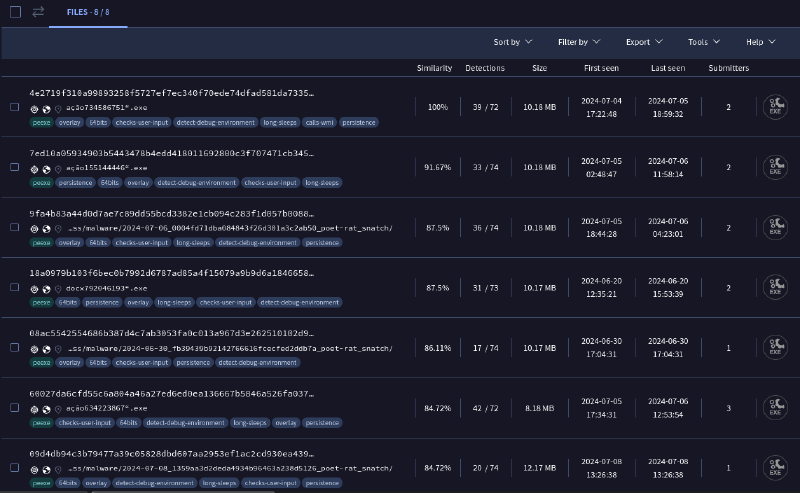This screenshot has height=493, width=800.
Task: Open the Sort by dropdown
Action: tap(512, 42)
